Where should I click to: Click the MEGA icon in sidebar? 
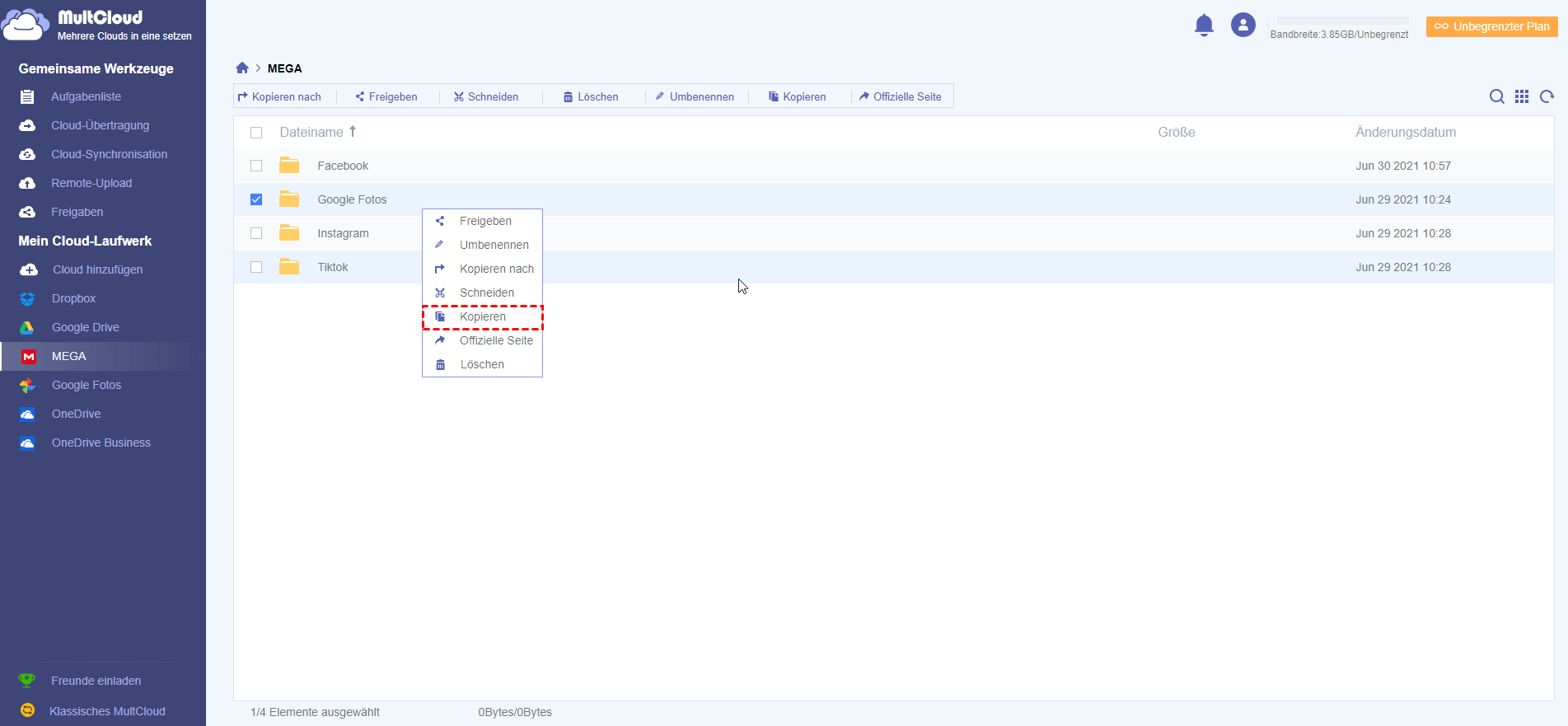[x=29, y=356]
